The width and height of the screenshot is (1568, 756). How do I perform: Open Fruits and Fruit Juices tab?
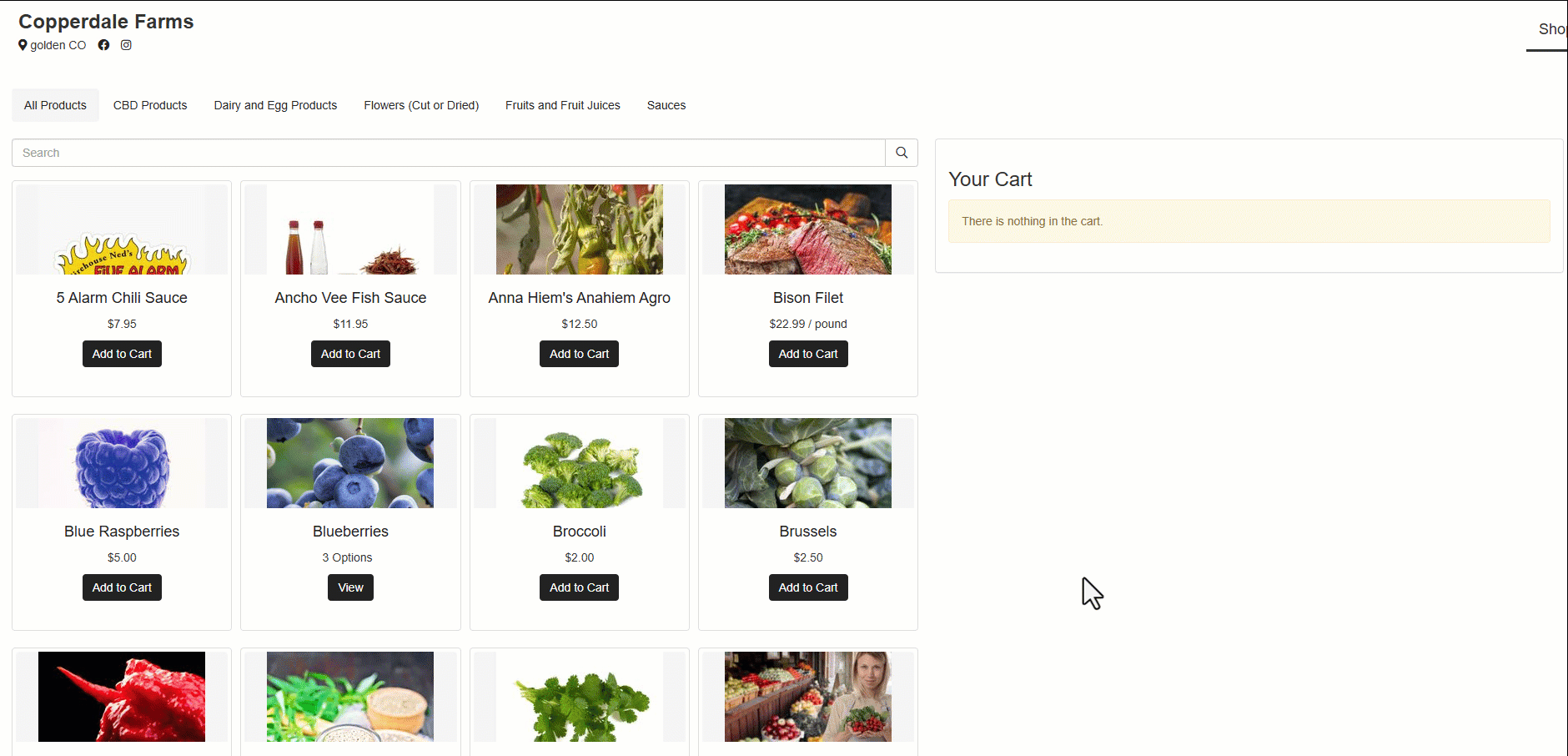coord(563,105)
